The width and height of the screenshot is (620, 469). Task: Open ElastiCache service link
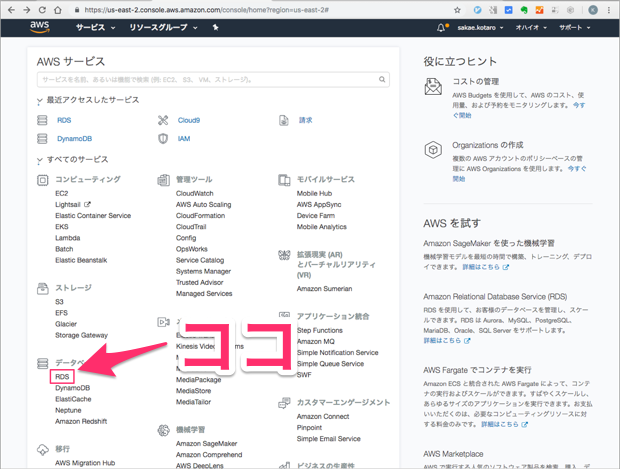coord(73,399)
